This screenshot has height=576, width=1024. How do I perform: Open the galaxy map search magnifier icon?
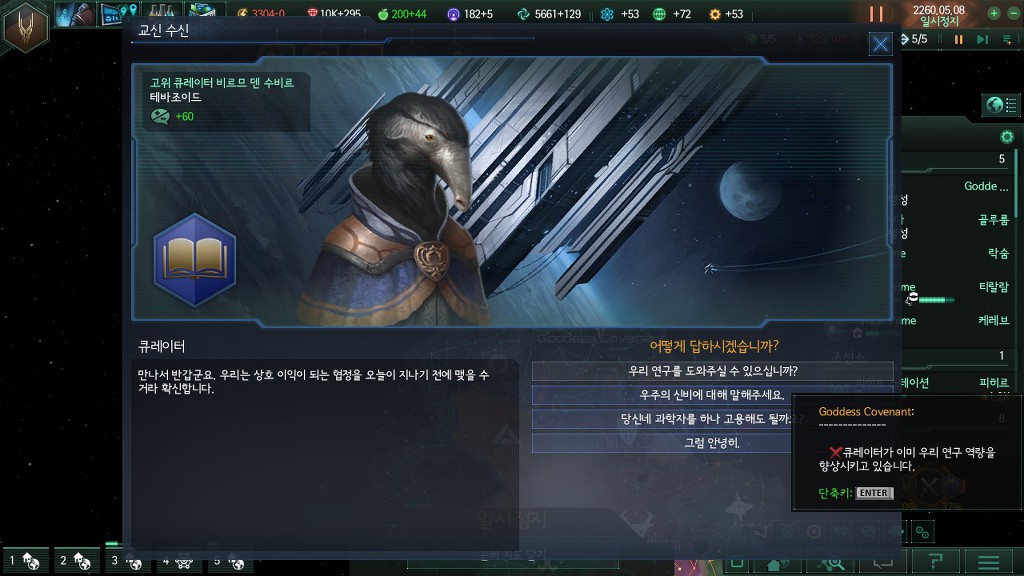831,562
